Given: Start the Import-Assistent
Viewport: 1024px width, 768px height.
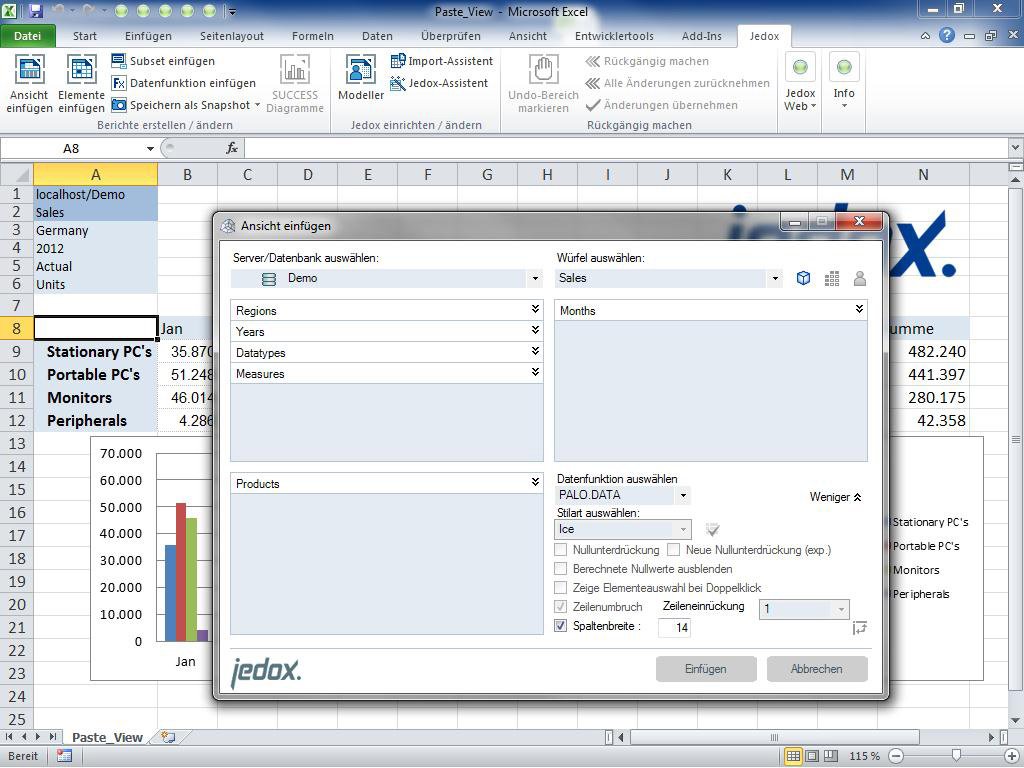Looking at the screenshot, I should coord(441,61).
